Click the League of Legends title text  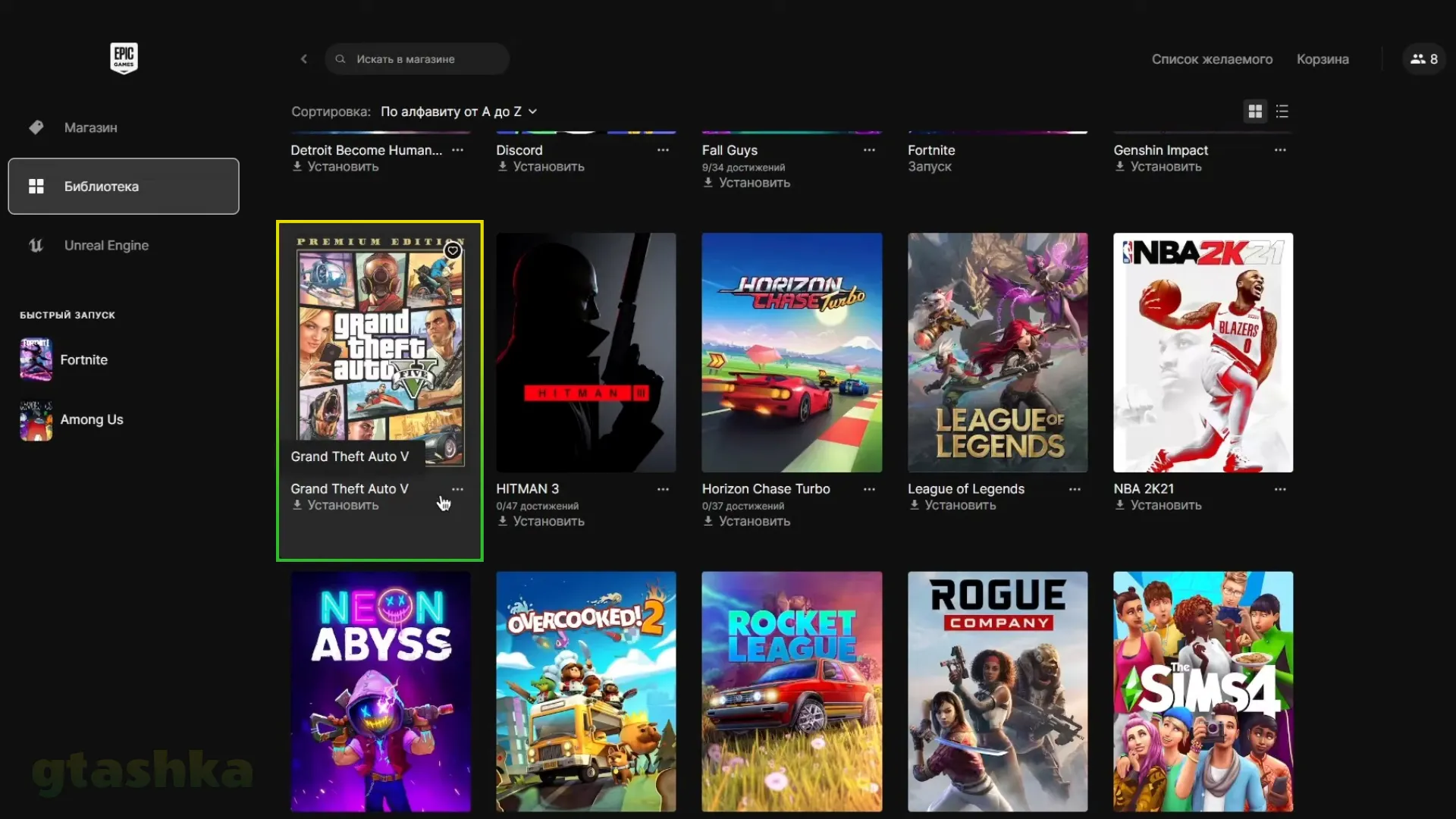[966, 489]
